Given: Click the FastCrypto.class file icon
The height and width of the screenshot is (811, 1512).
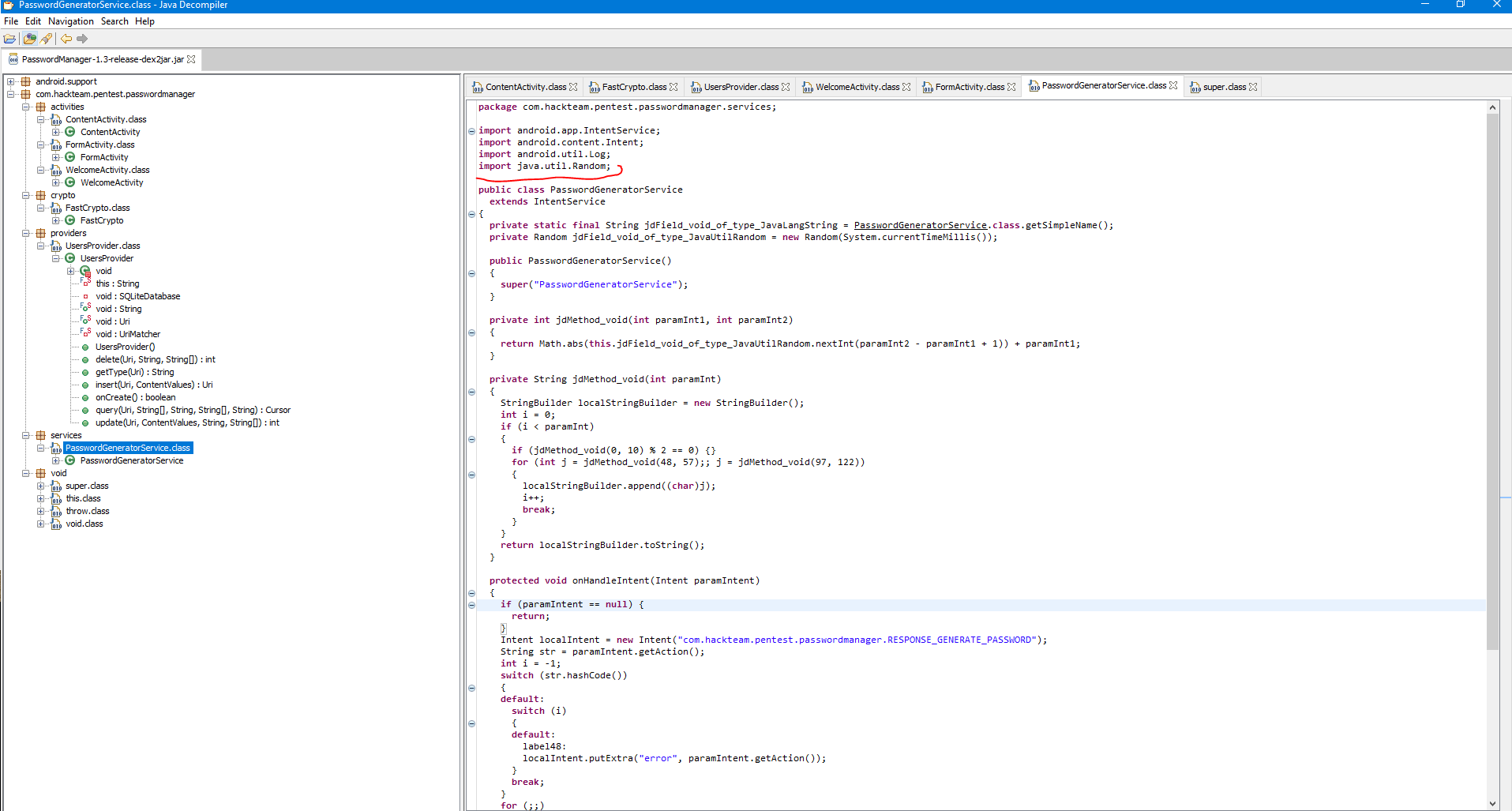Looking at the screenshot, I should click(56, 208).
